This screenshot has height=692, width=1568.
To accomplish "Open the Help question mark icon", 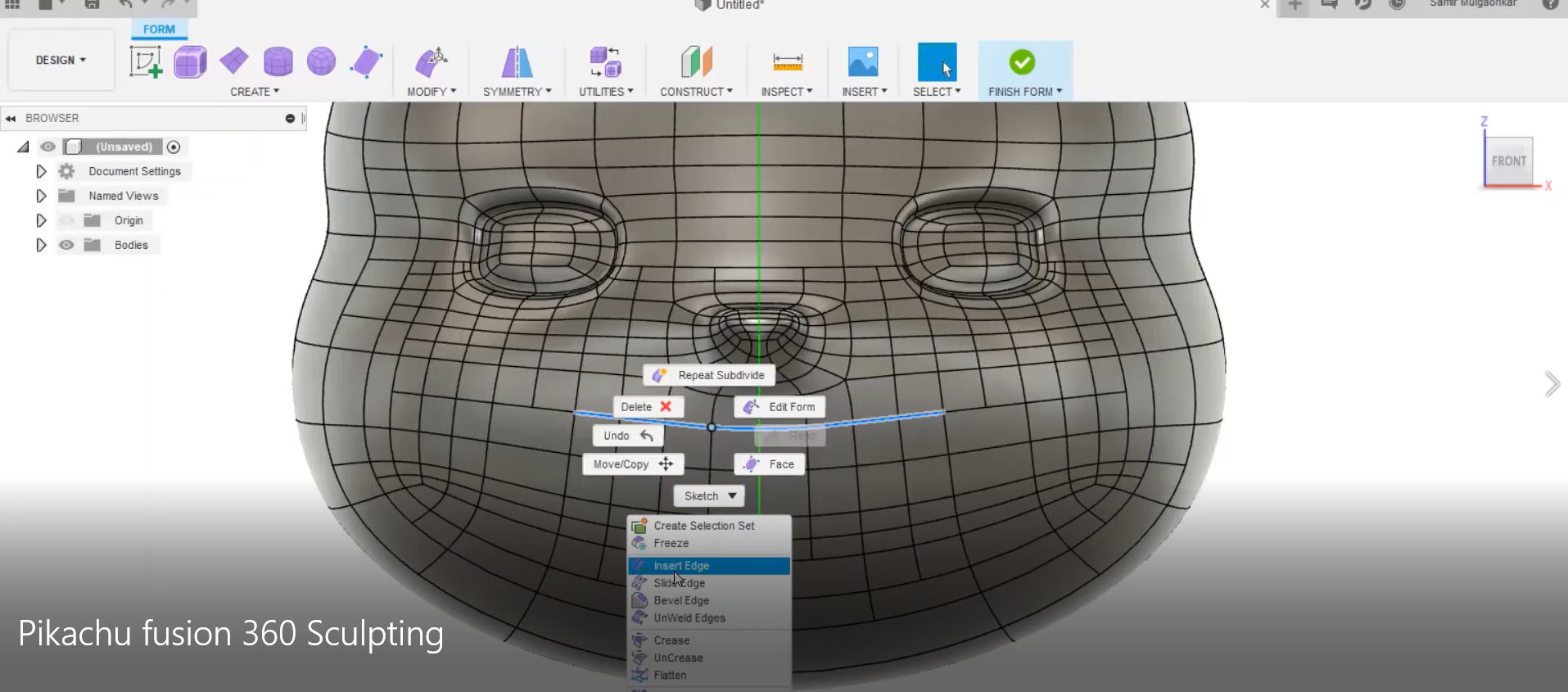I will pos(1550,4).
